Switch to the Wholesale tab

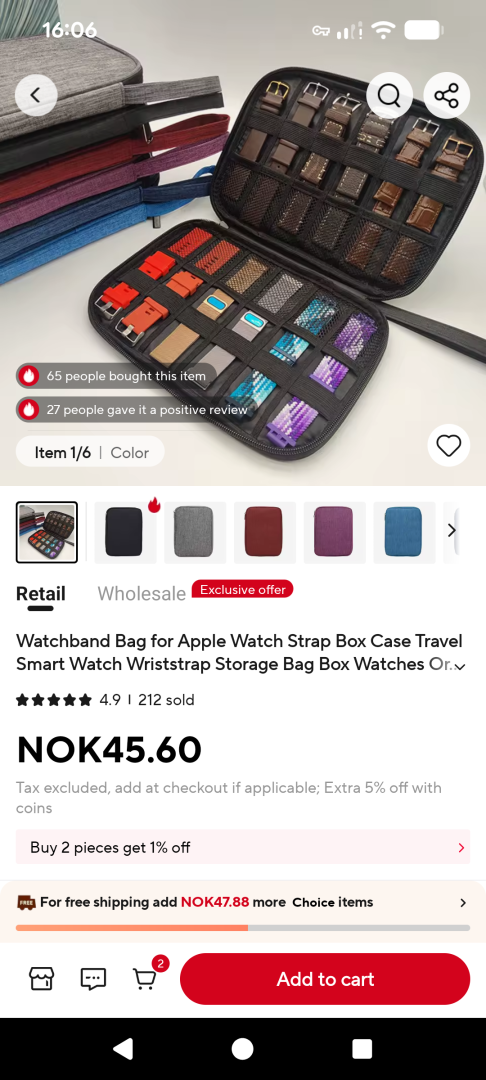pyautogui.click(x=141, y=594)
